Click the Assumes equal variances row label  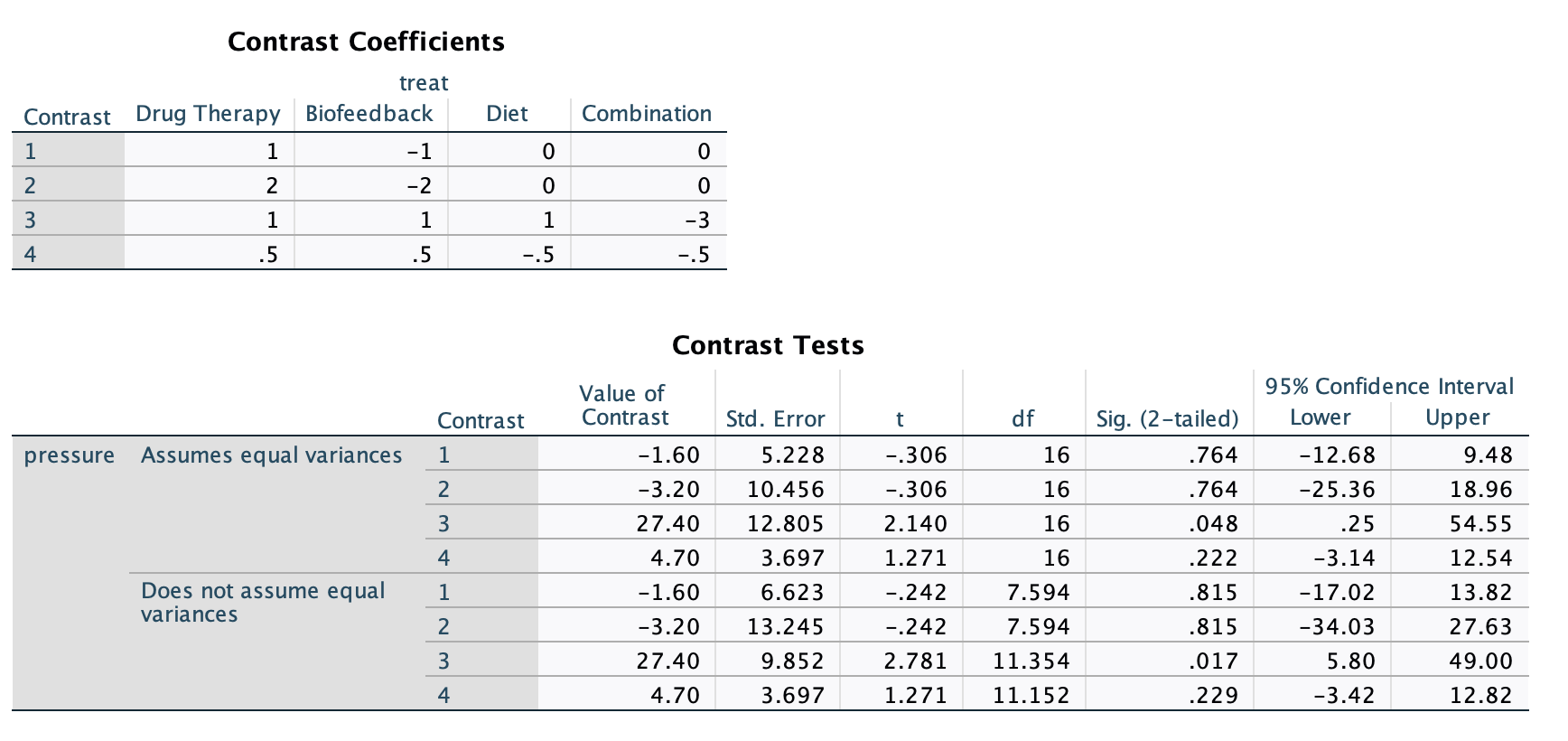point(271,455)
